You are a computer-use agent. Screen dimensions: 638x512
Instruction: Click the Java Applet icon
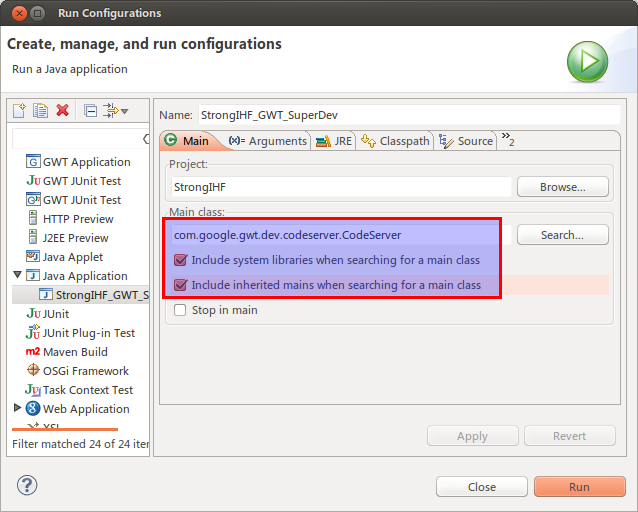coord(33,256)
